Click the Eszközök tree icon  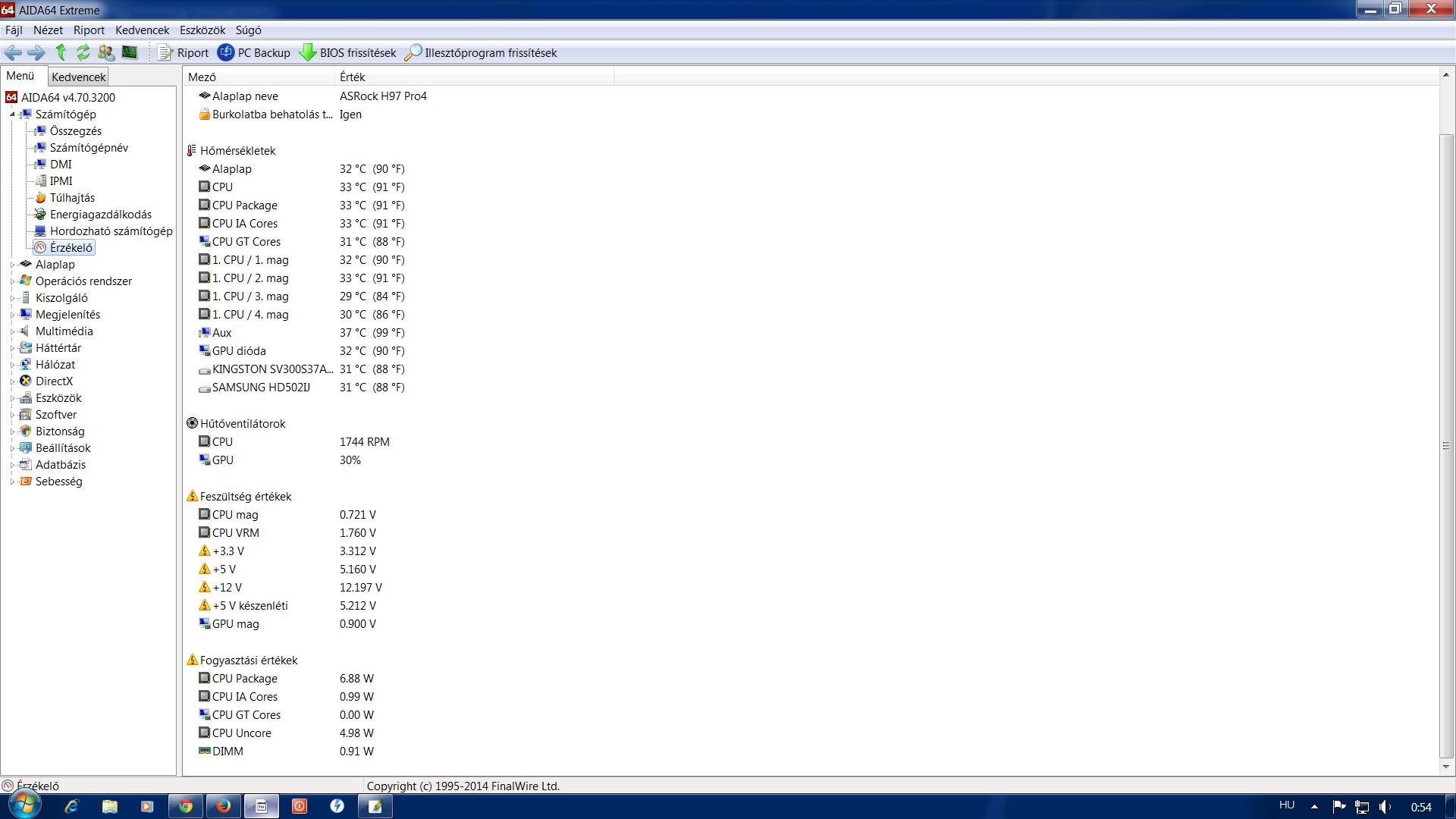click(26, 398)
